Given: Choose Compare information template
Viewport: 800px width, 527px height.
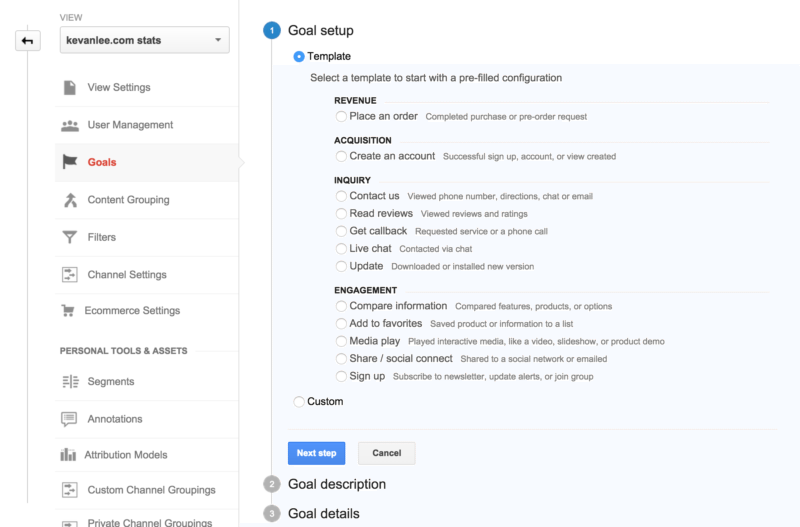Looking at the screenshot, I should pyautogui.click(x=341, y=306).
